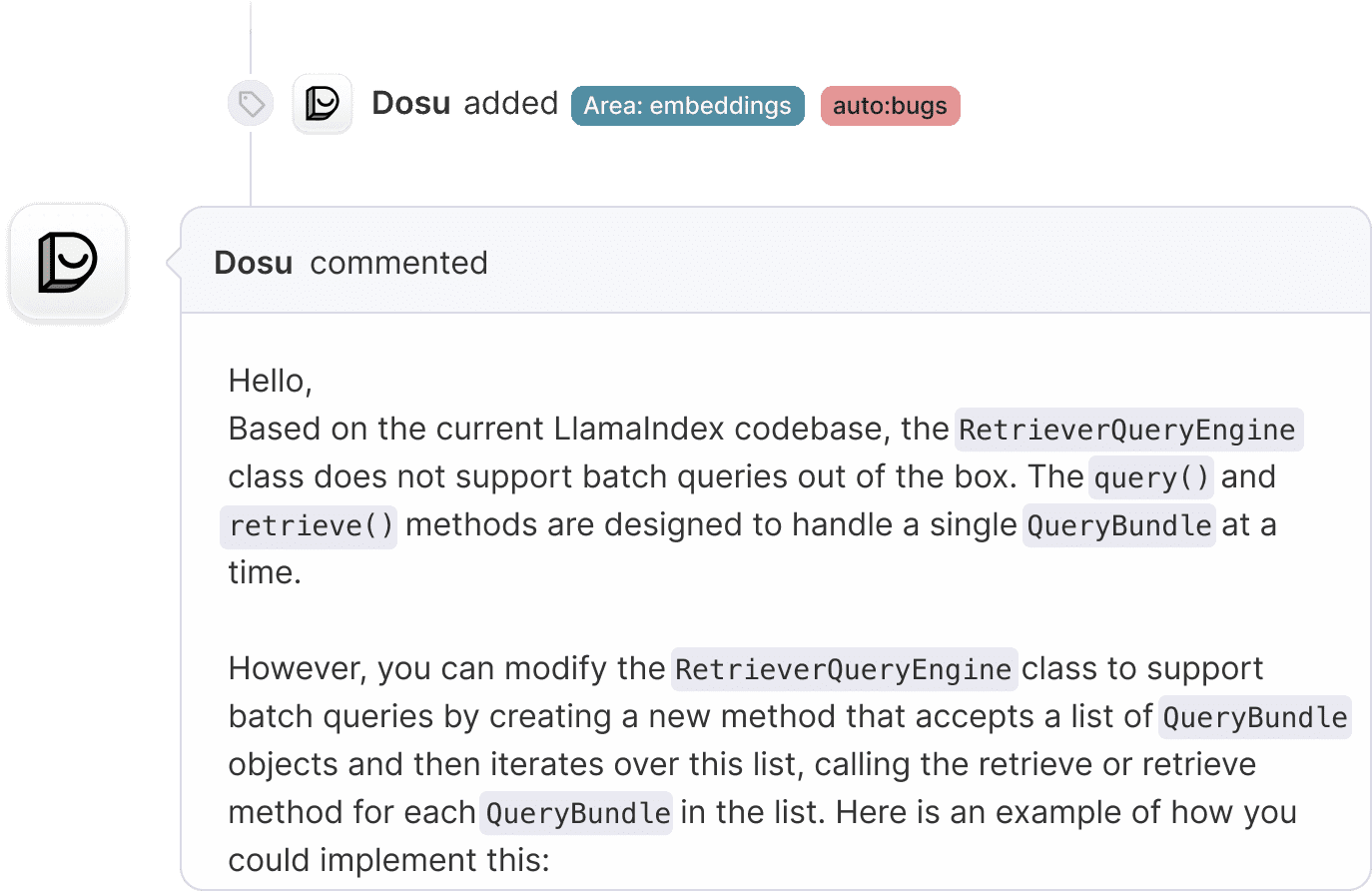Click the Dosu author name in comment header
Image resolution: width=1372 pixels, height=891 pixels.
click(254, 263)
